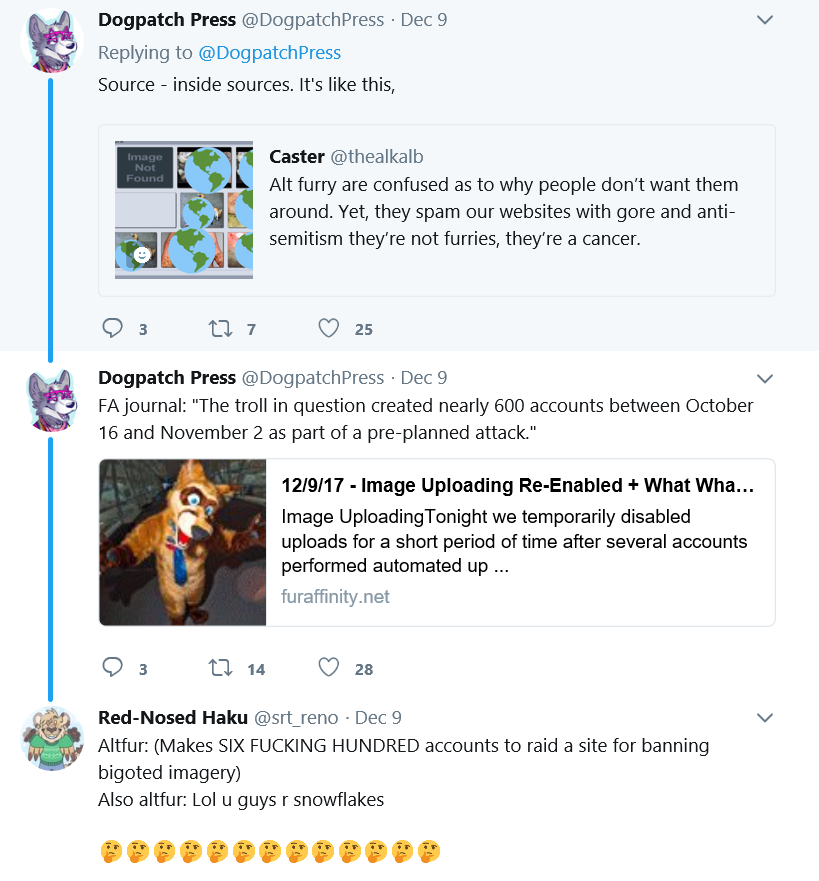
Task: Open Dogpatch Press avatar on first tweet
Action: (52, 41)
